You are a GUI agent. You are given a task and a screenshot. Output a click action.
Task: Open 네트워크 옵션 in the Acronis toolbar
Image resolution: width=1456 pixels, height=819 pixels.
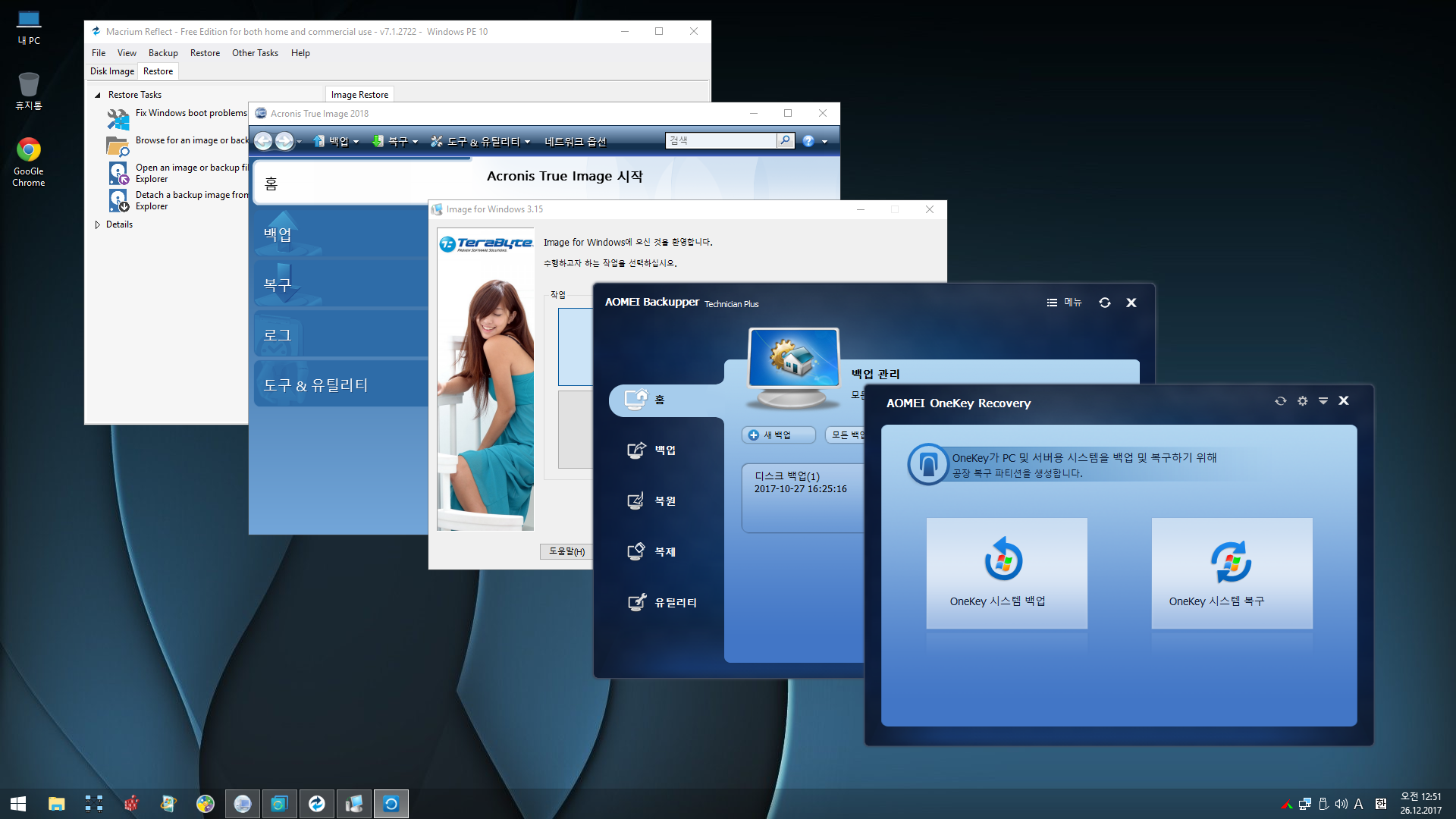(576, 142)
